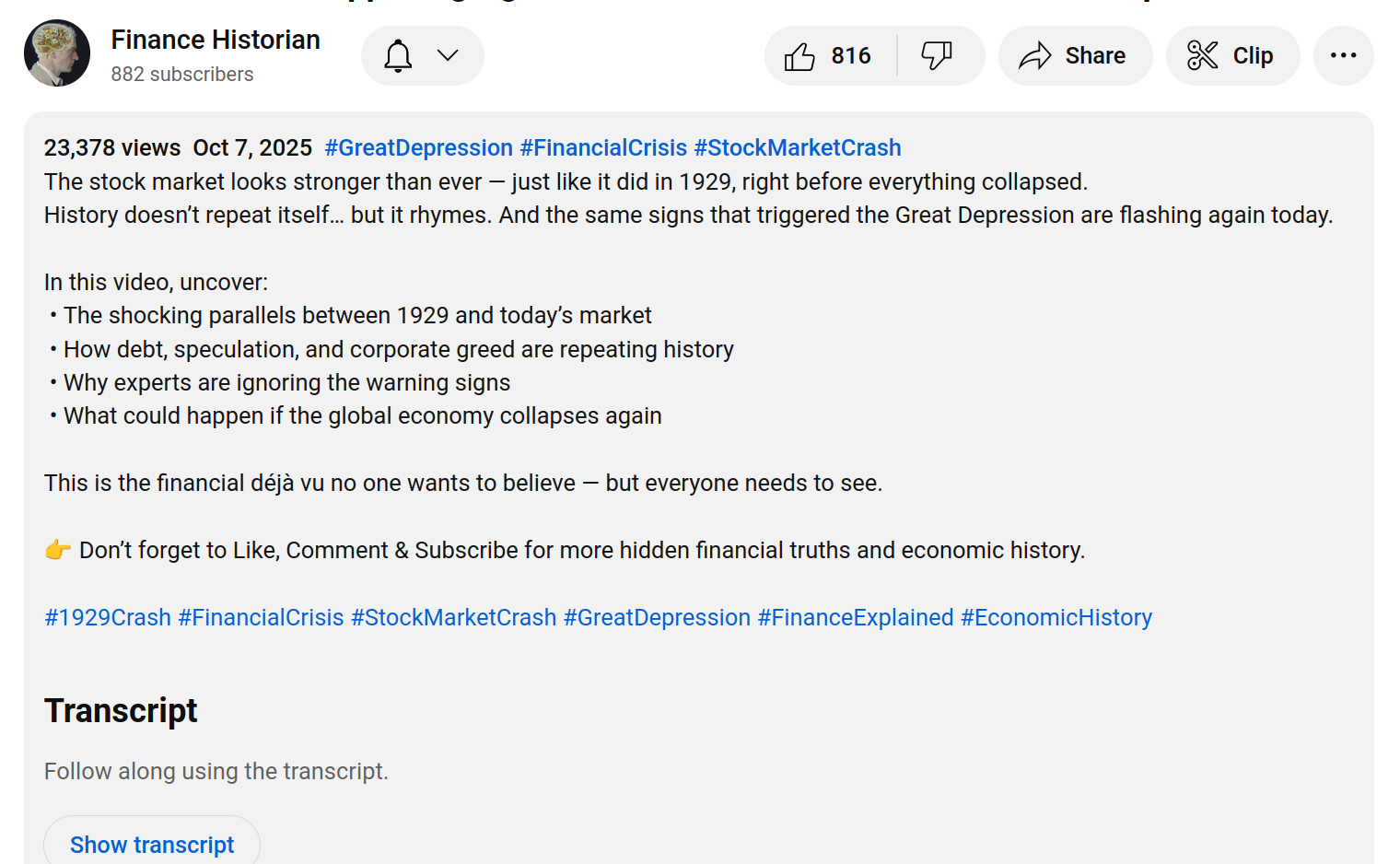
Task: Click the Clip scissors icon
Action: coord(1202,56)
